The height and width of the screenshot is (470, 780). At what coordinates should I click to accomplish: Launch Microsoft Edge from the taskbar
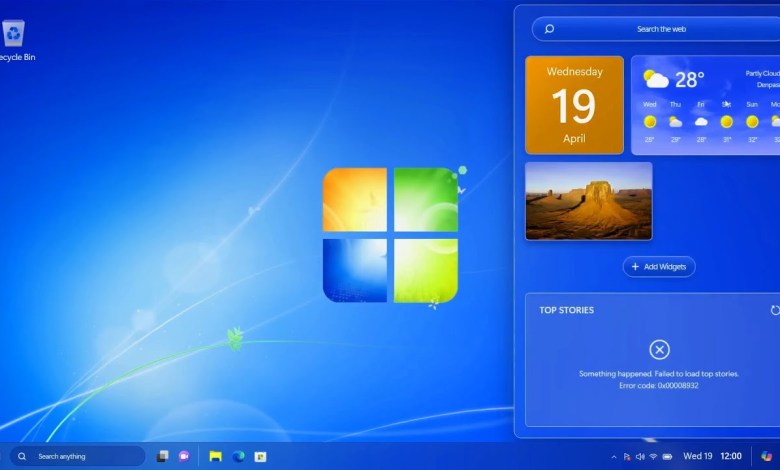click(x=238, y=456)
